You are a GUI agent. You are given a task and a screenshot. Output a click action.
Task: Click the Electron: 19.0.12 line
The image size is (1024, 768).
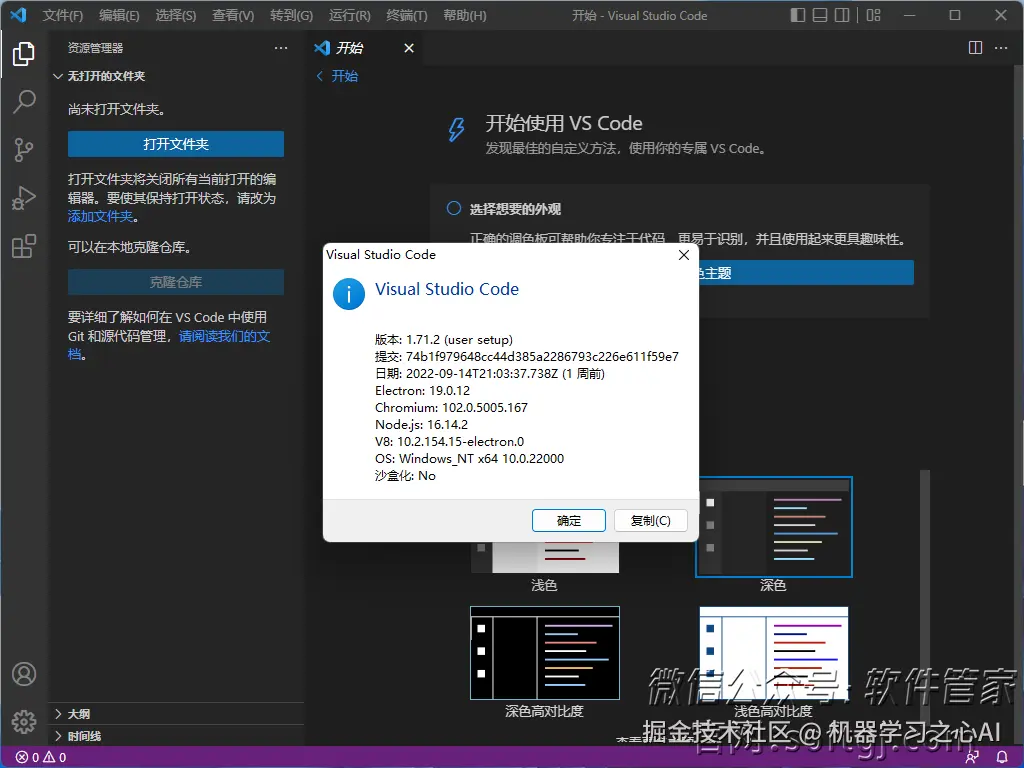tap(422, 391)
